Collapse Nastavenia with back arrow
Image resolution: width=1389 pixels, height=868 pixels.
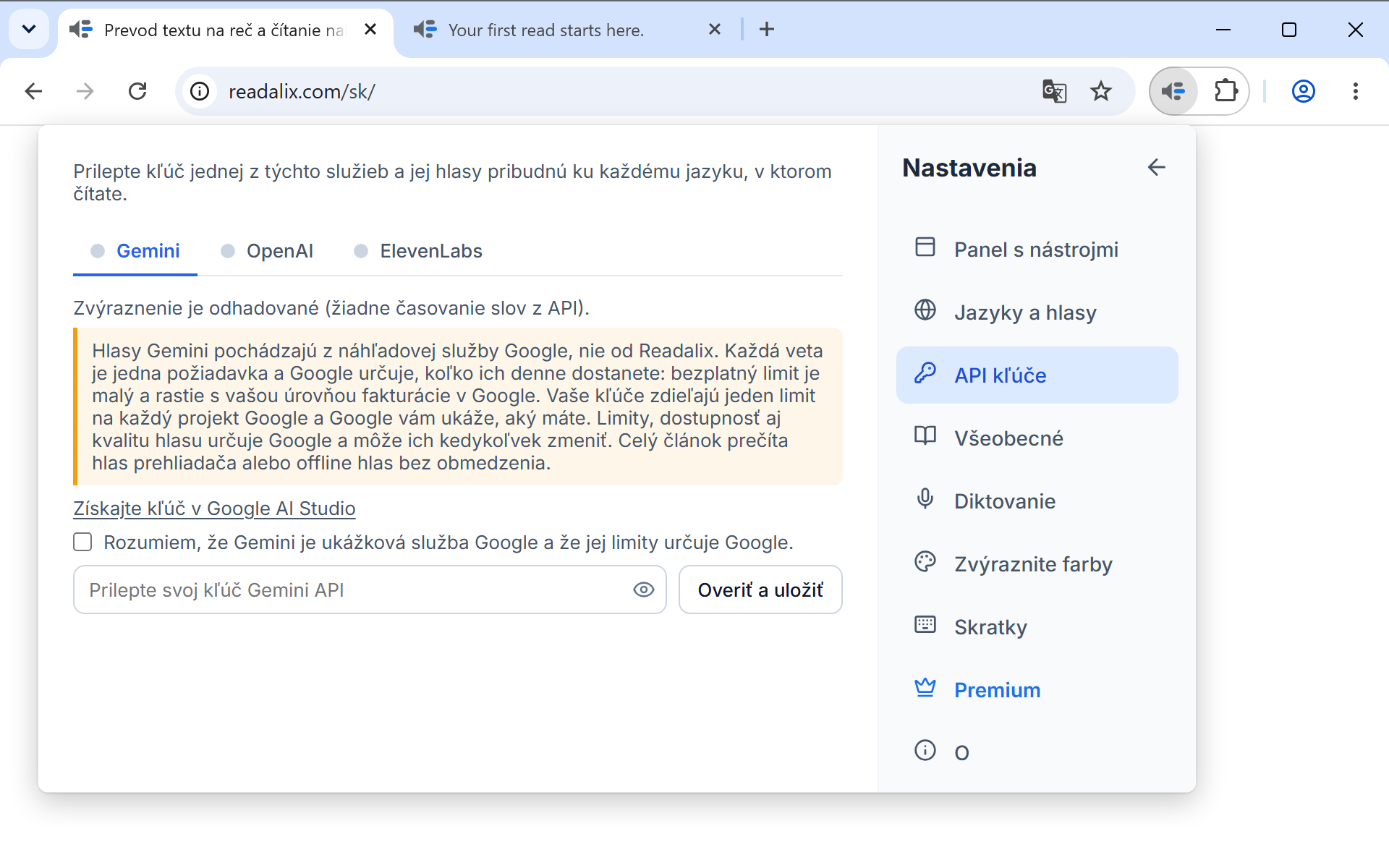(x=1156, y=168)
